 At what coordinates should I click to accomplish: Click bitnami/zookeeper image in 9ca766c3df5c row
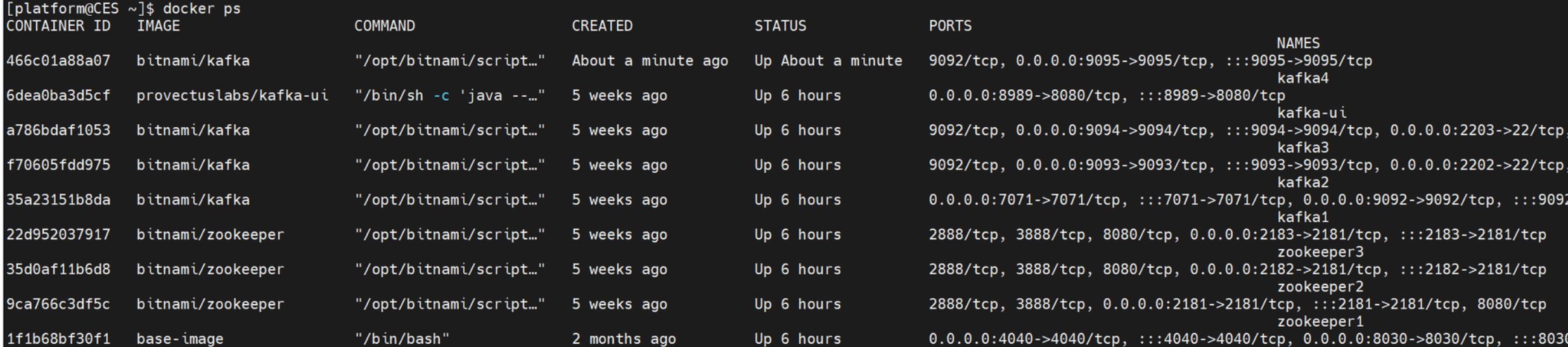click(x=210, y=305)
